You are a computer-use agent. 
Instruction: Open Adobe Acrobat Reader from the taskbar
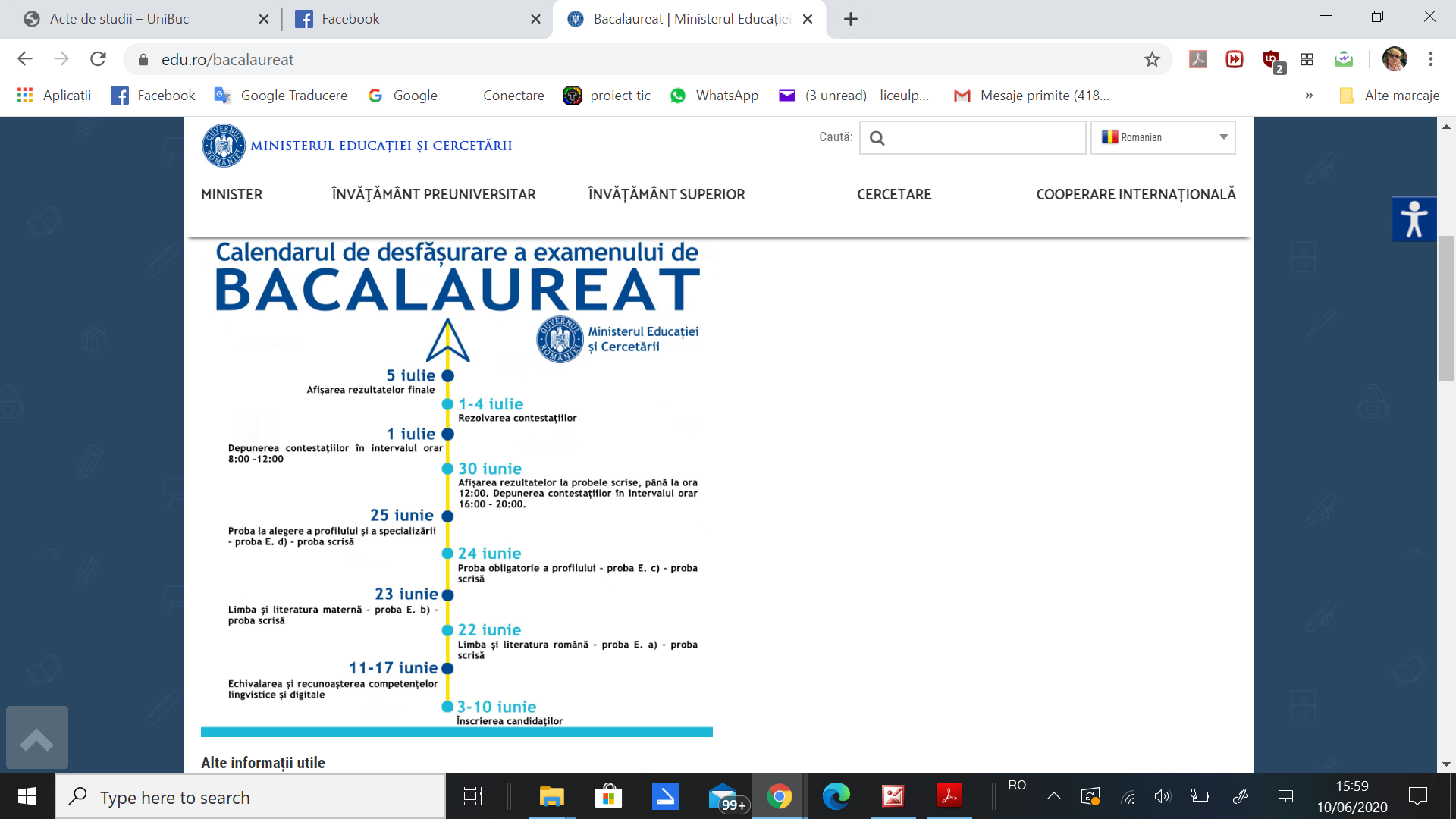pyautogui.click(x=949, y=796)
